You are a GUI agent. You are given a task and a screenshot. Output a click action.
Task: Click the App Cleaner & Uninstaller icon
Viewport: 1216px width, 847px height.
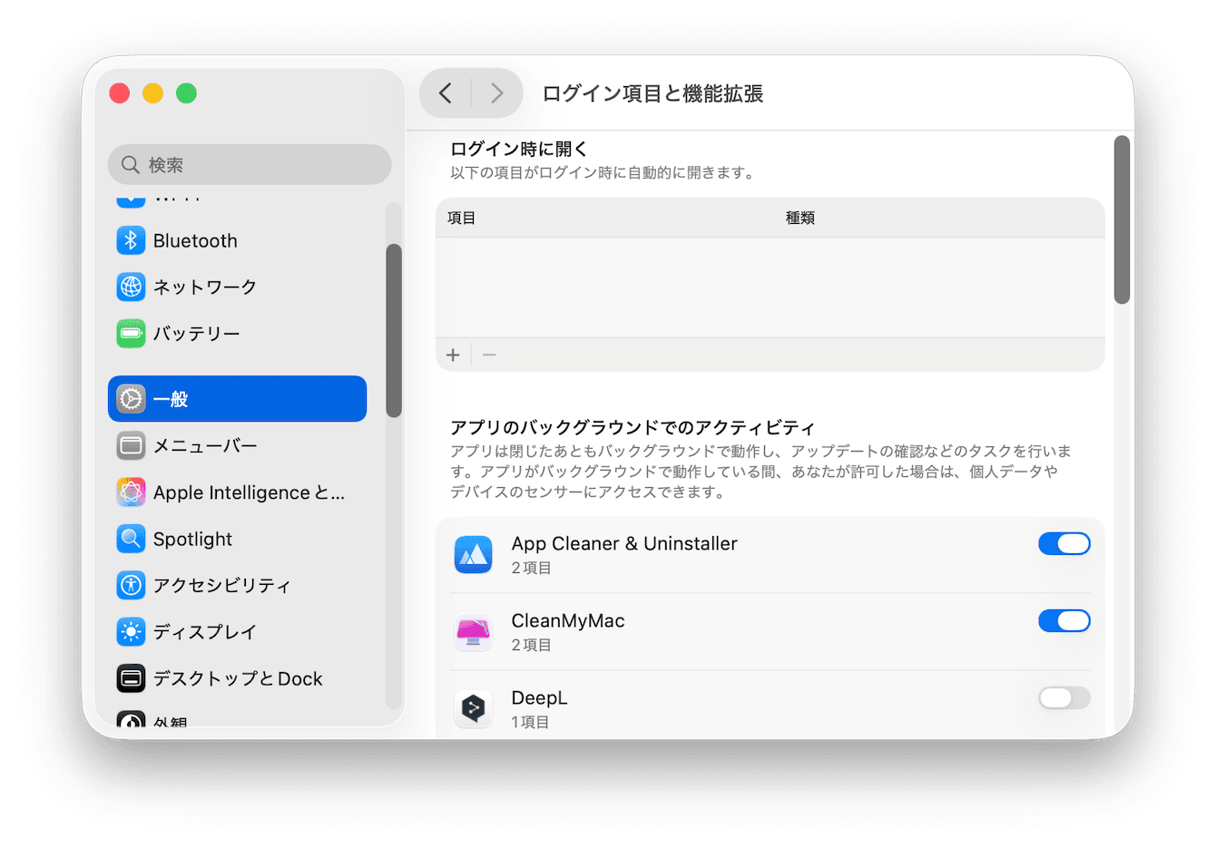(473, 553)
